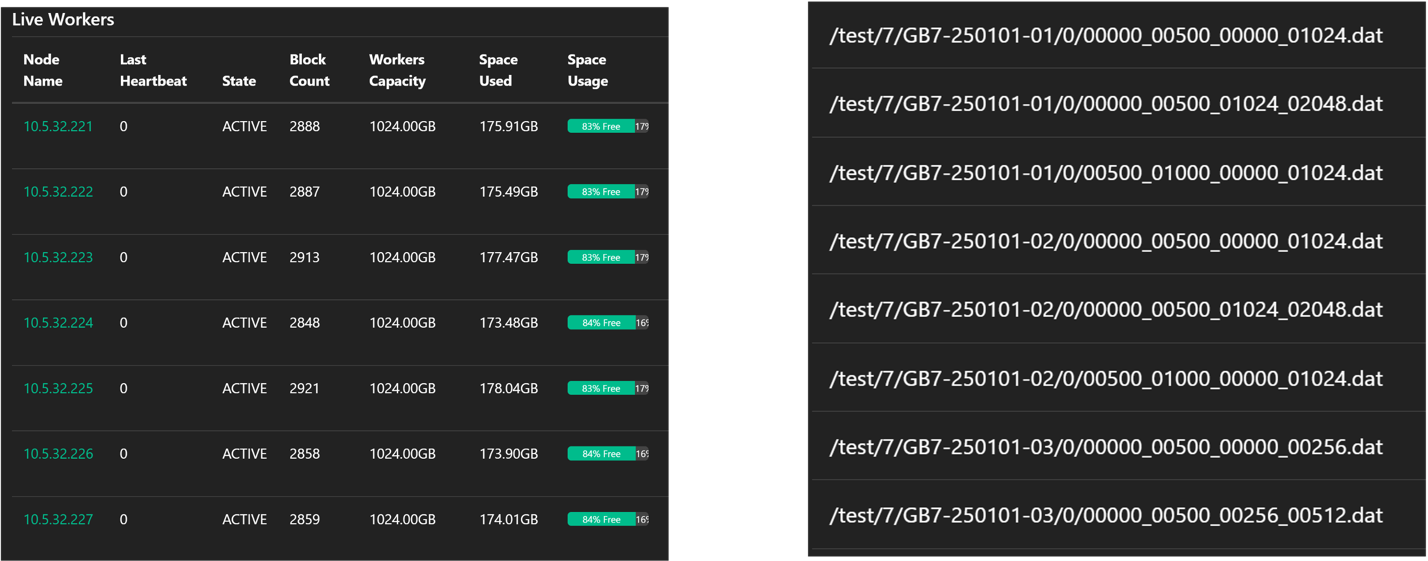The width and height of the screenshot is (1428, 561).
Task: Click the Last Heartbeat column header
Action: [153, 70]
